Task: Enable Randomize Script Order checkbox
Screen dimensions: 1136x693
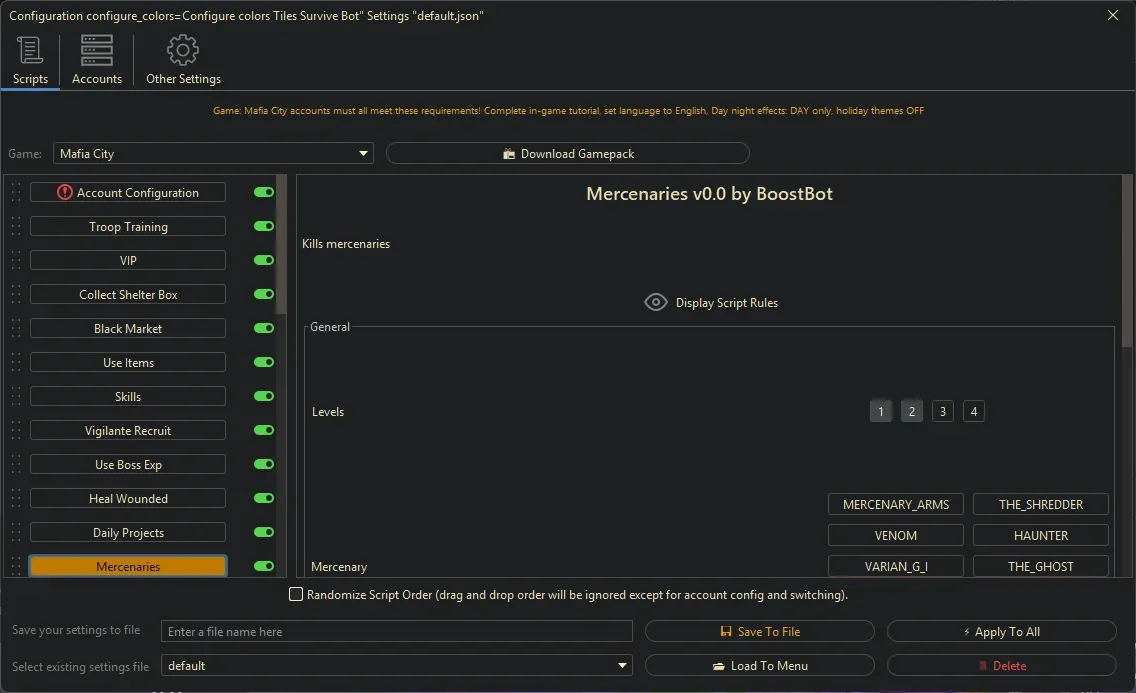Action: click(x=296, y=595)
